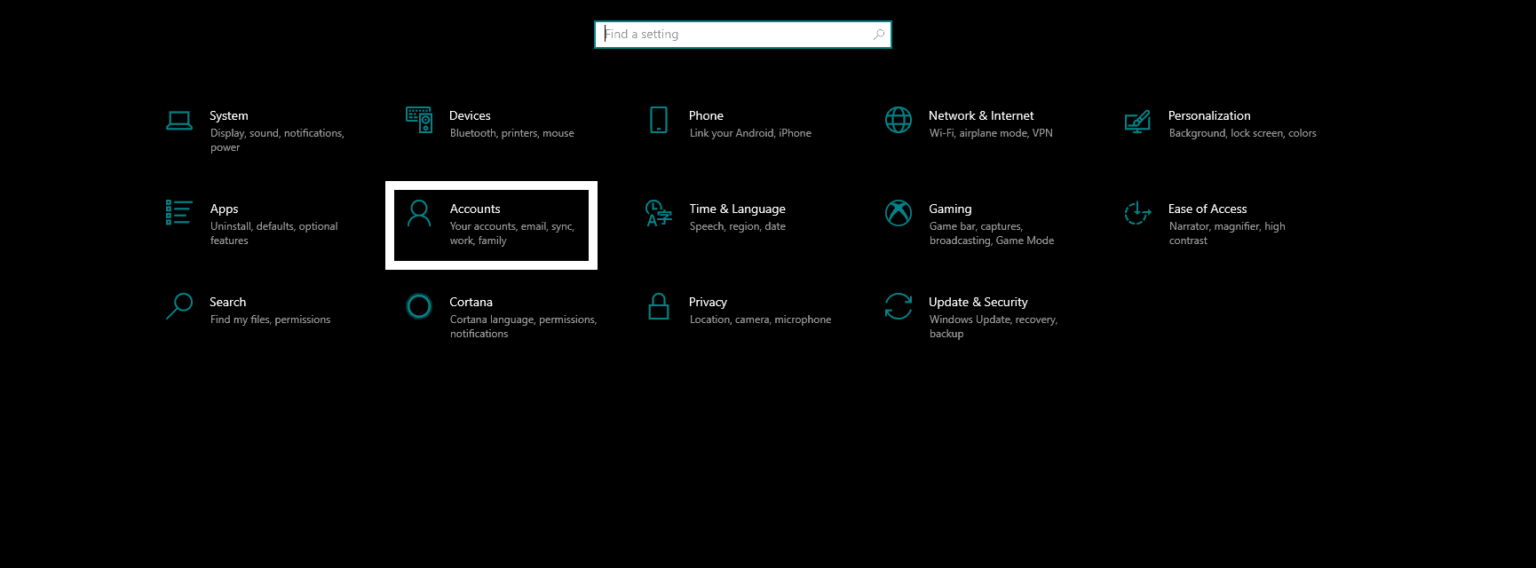Click the Phone icon
Image resolution: width=1536 pixels, height=568 pixels.
tap(658, 120)
